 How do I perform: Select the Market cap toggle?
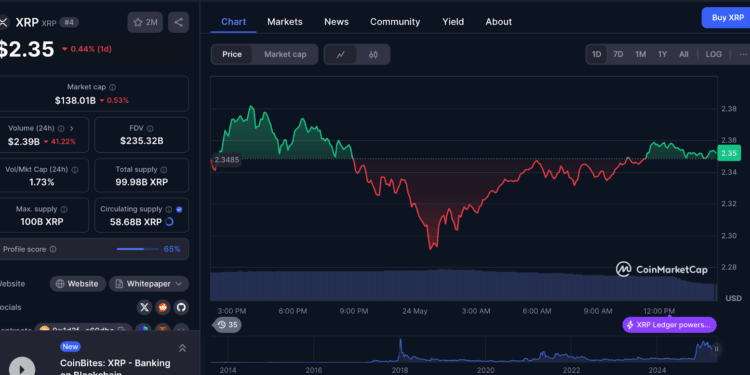tap(285, 55)
